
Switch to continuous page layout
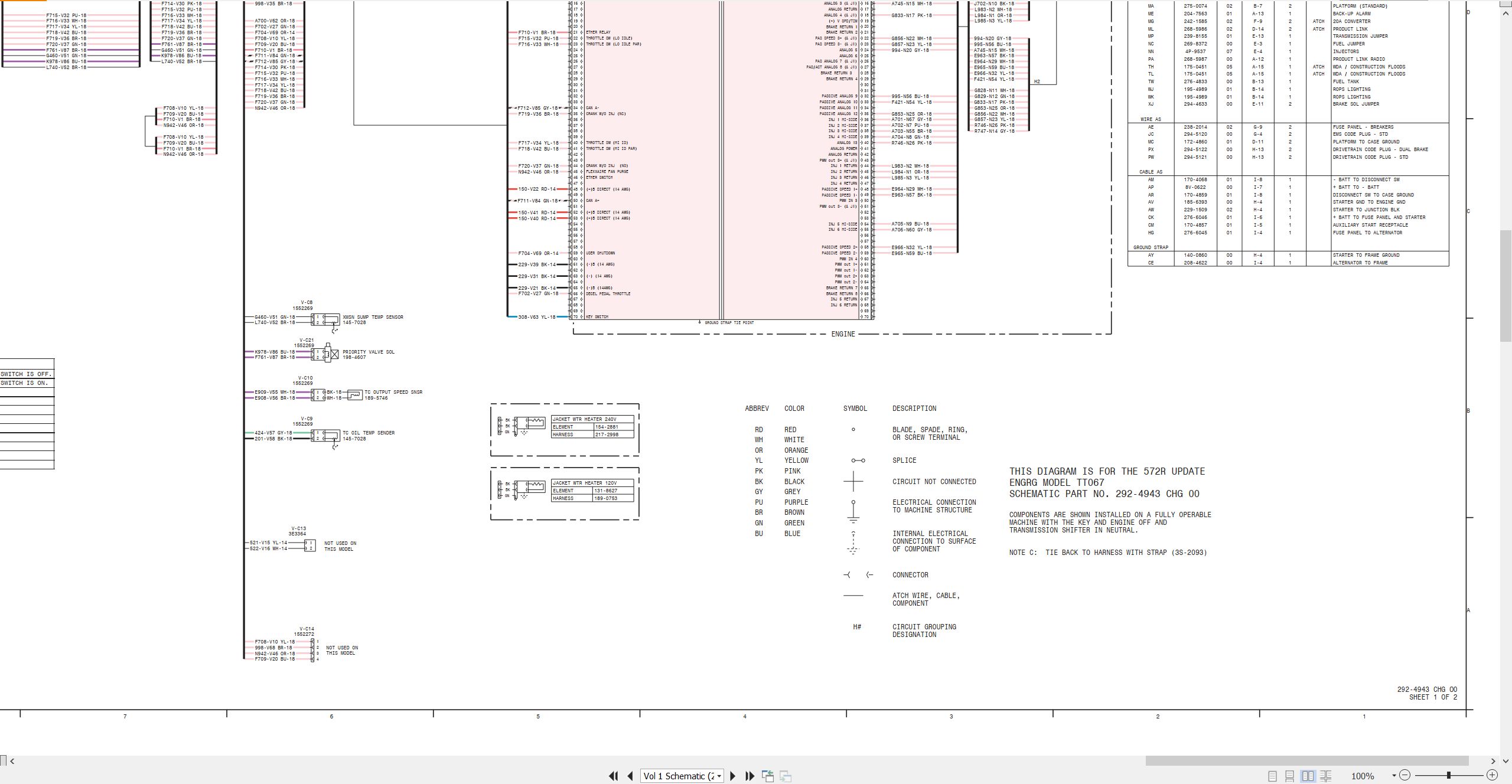[1290, 776]
